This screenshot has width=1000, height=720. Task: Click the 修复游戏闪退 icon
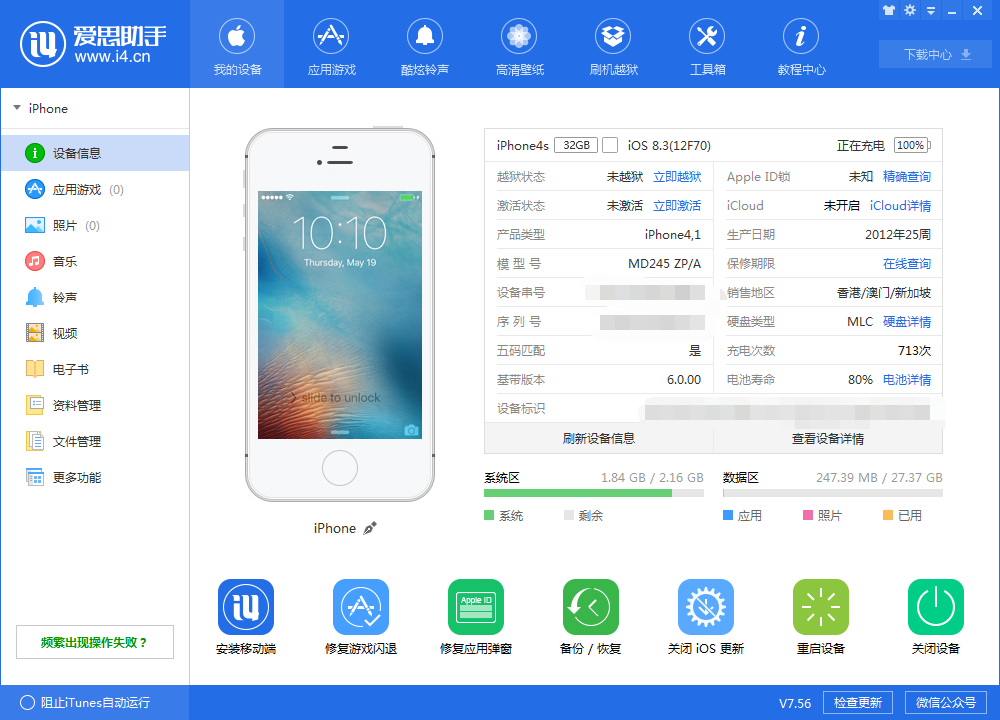(361, 607)
